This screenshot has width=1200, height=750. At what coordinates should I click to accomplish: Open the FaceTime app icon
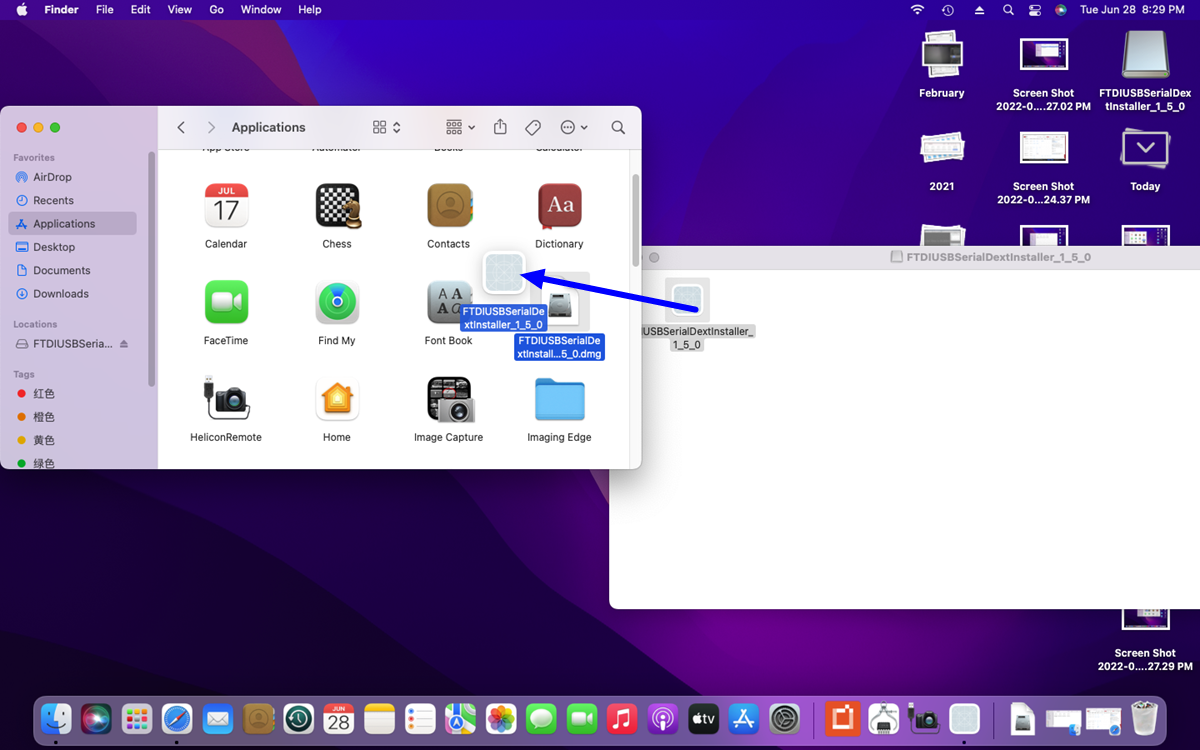click(226, 303)
